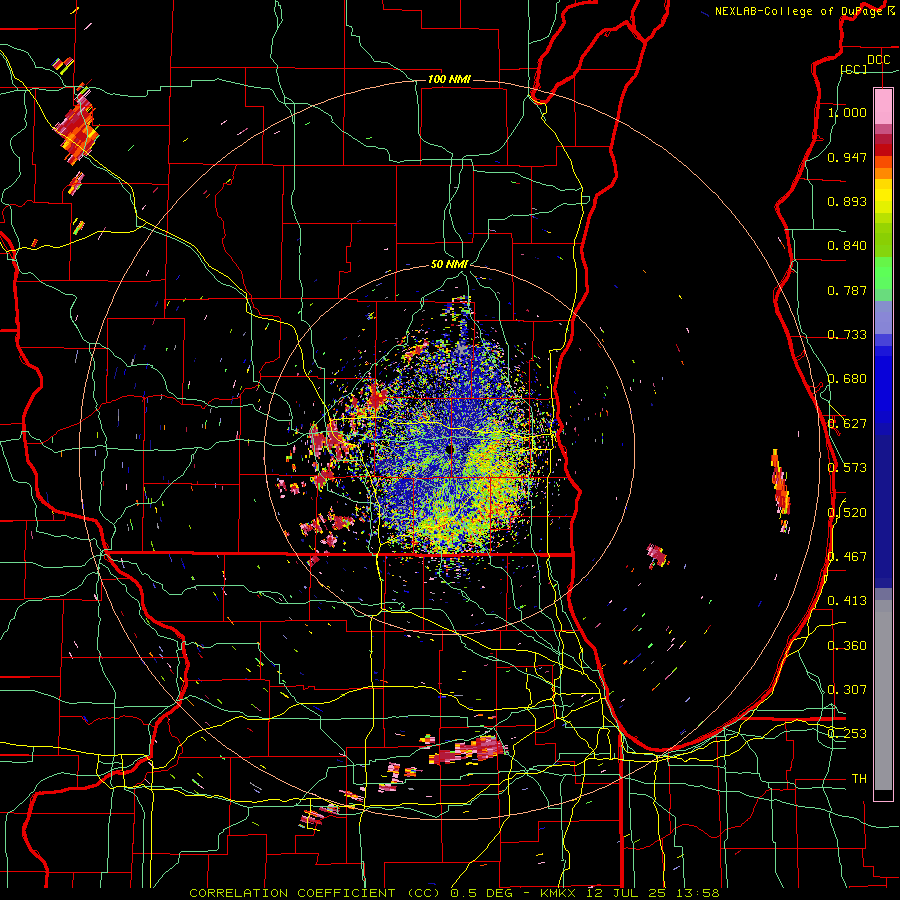The image size is (900, 900).
Task: Click the 0.520 scale value
Action: [x=847, y=512]
